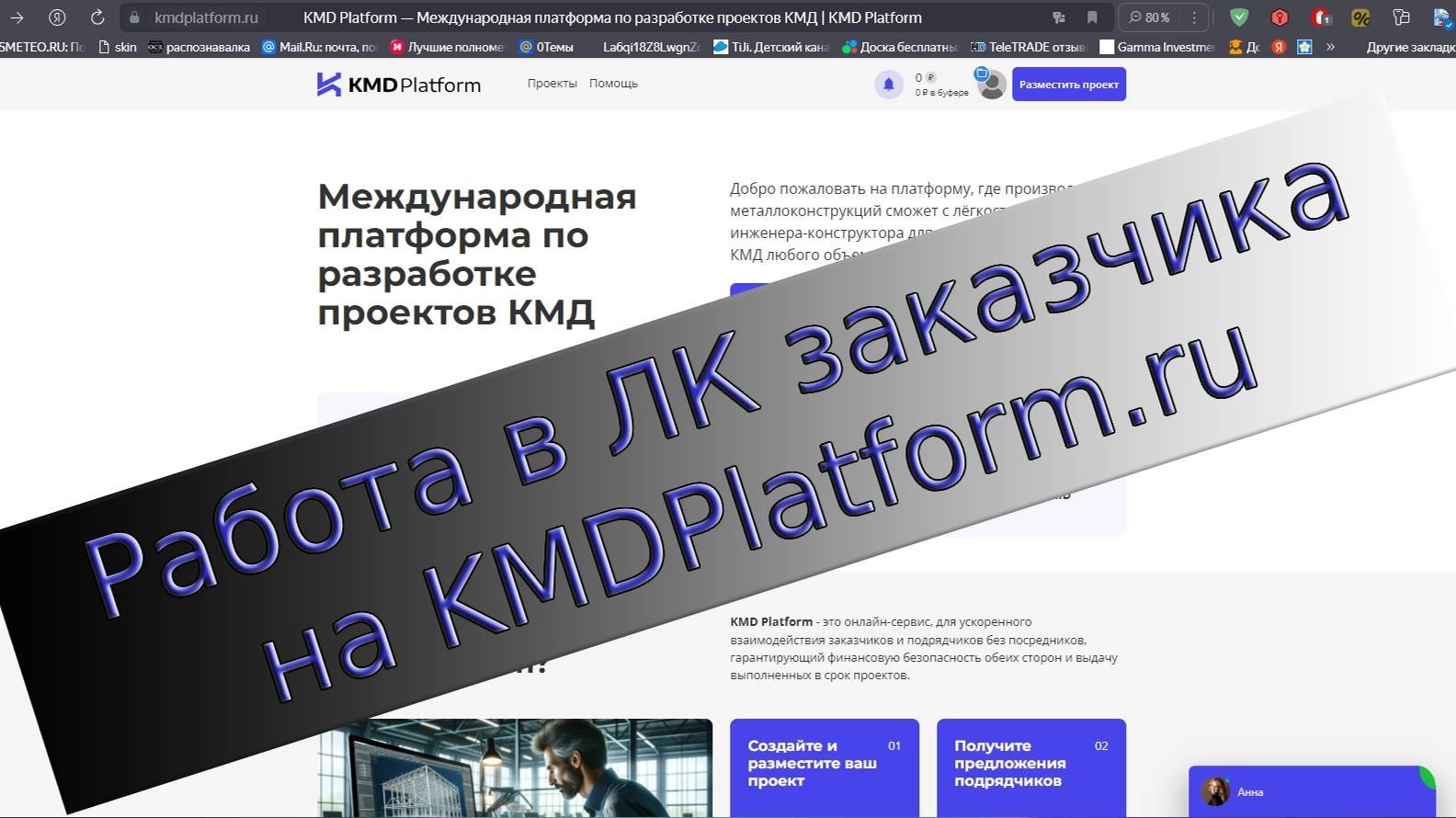Click the kmdplatform.ru address field

tap(206, 17)
